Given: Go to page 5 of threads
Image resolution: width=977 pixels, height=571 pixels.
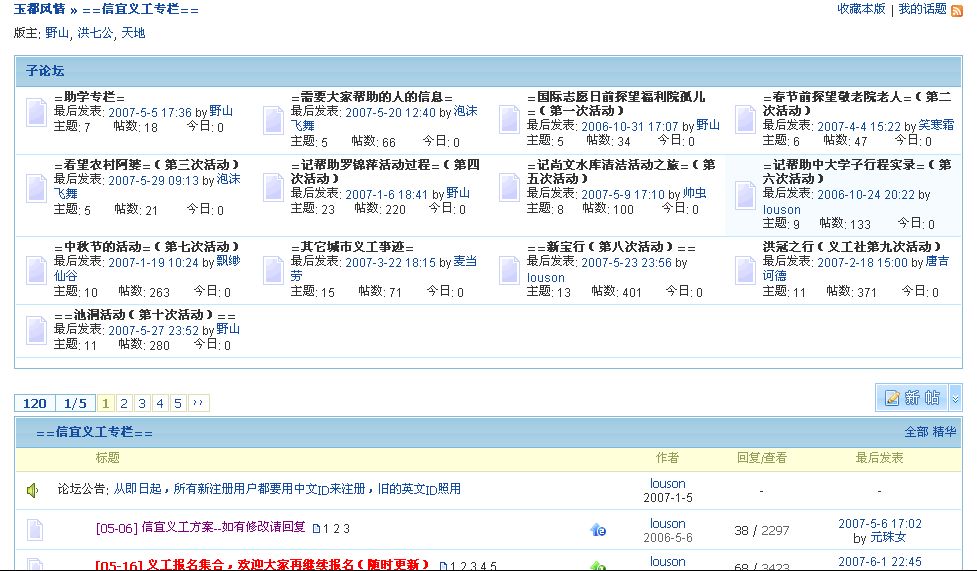Looking at the screenshot, I should 178,403.
